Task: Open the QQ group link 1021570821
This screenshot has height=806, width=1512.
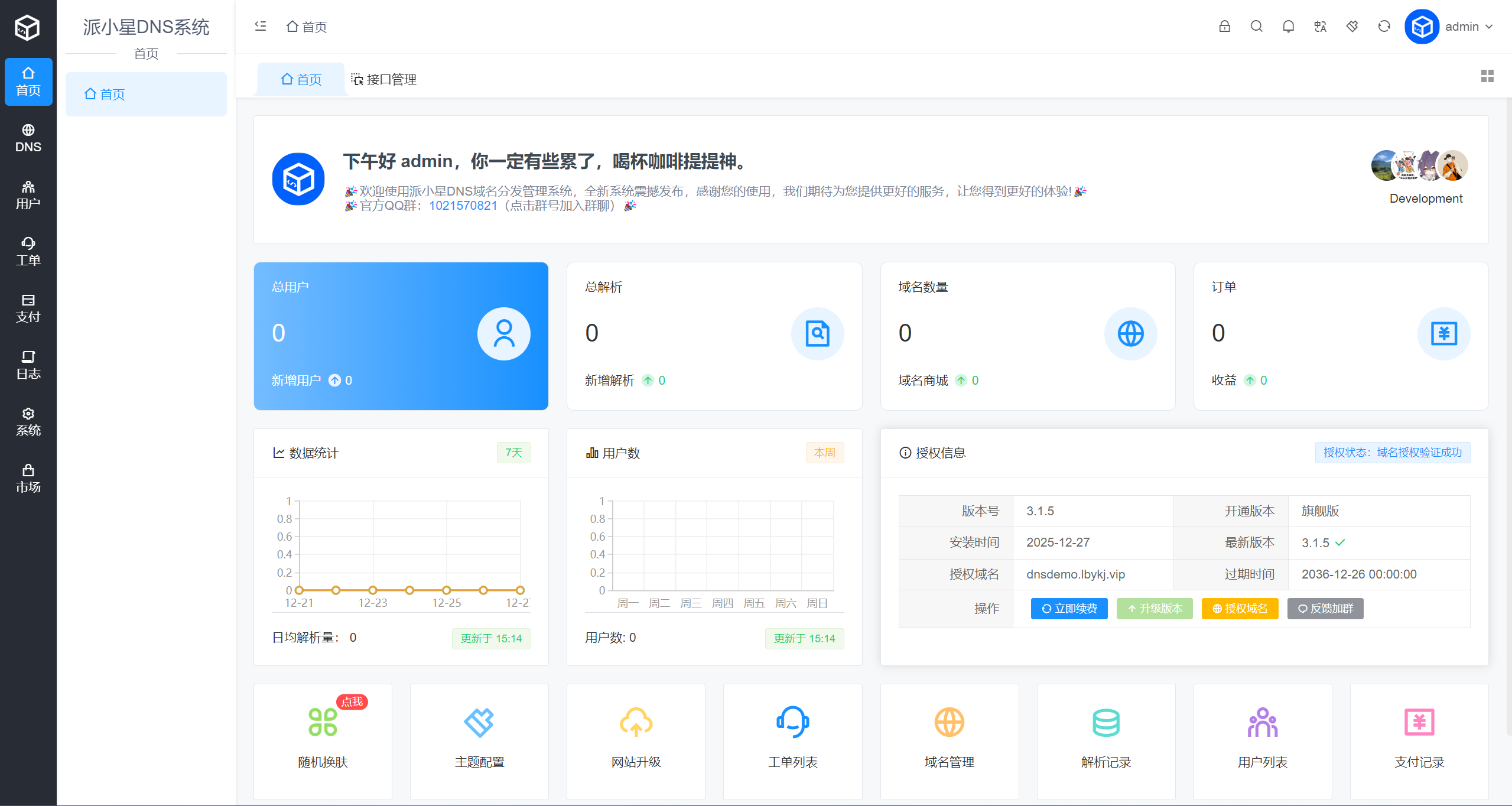Action: [x=463, y=206]
